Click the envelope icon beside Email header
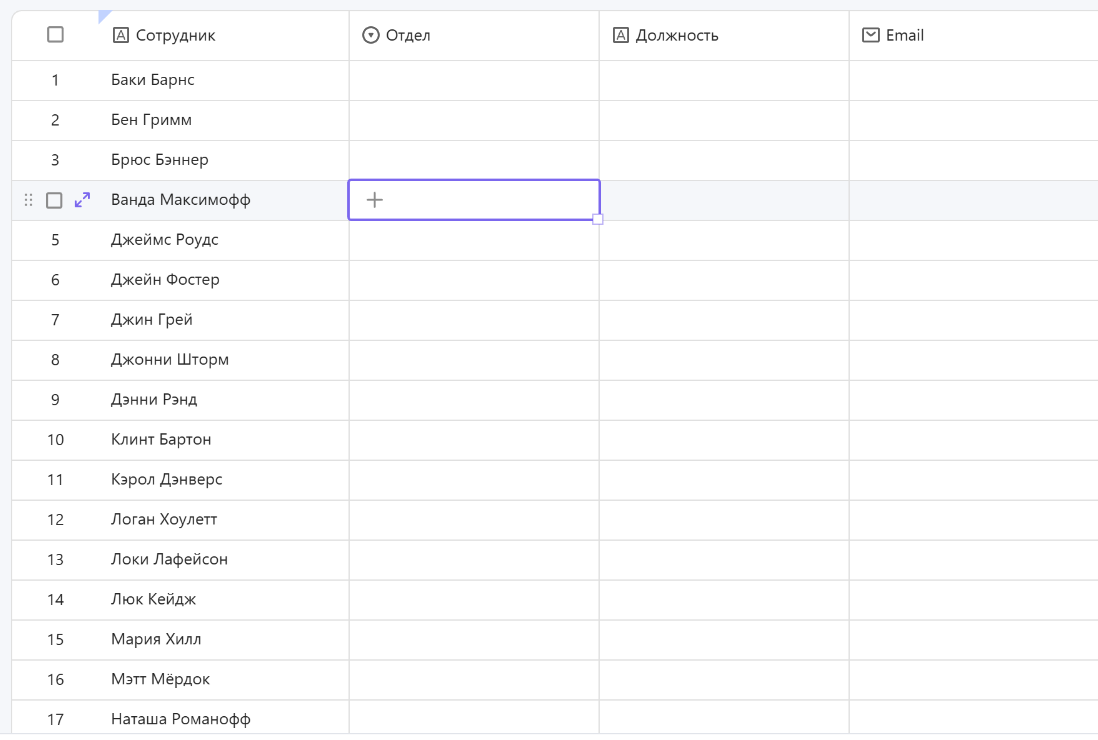This screenshot has width=1098, height=740. pos(870,35)
